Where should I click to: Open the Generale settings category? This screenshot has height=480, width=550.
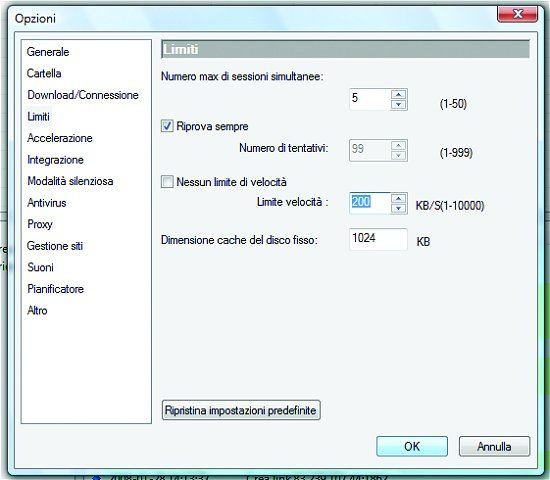pos(48,52)
